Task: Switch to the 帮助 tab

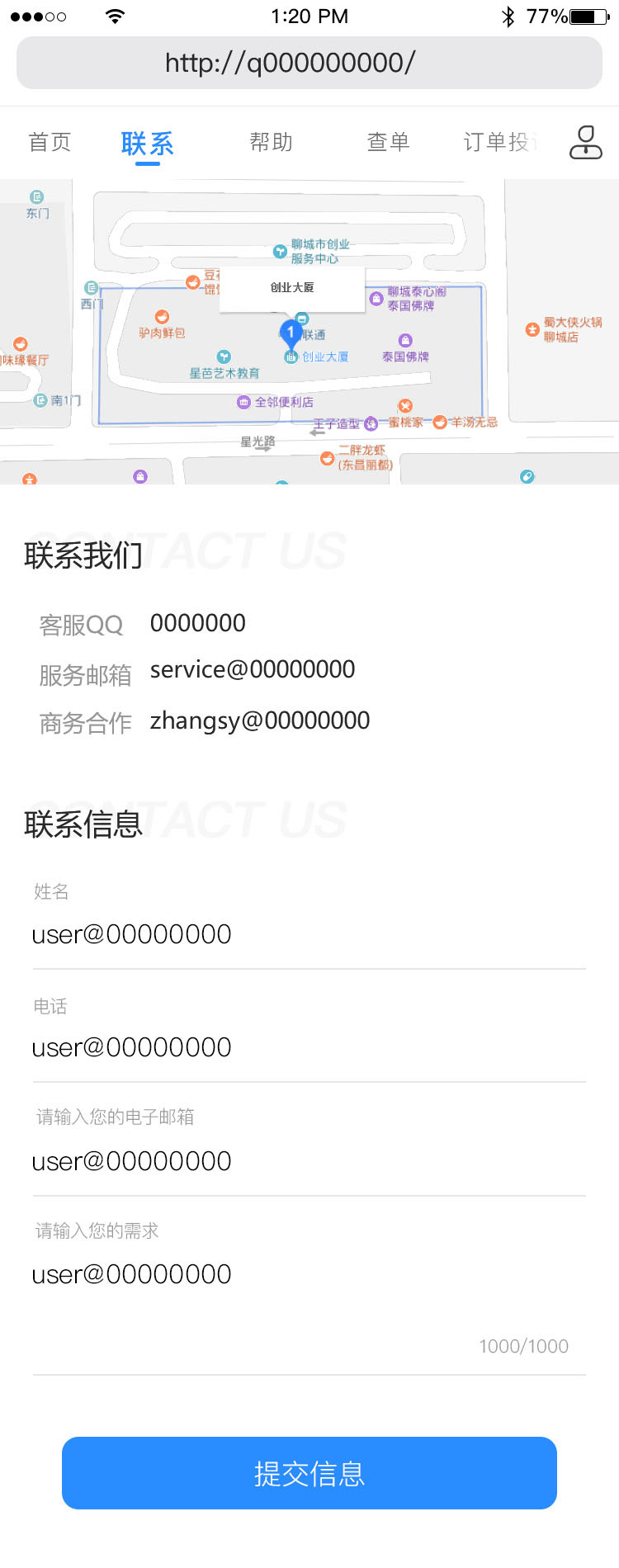Action: (x=272, y=142)
